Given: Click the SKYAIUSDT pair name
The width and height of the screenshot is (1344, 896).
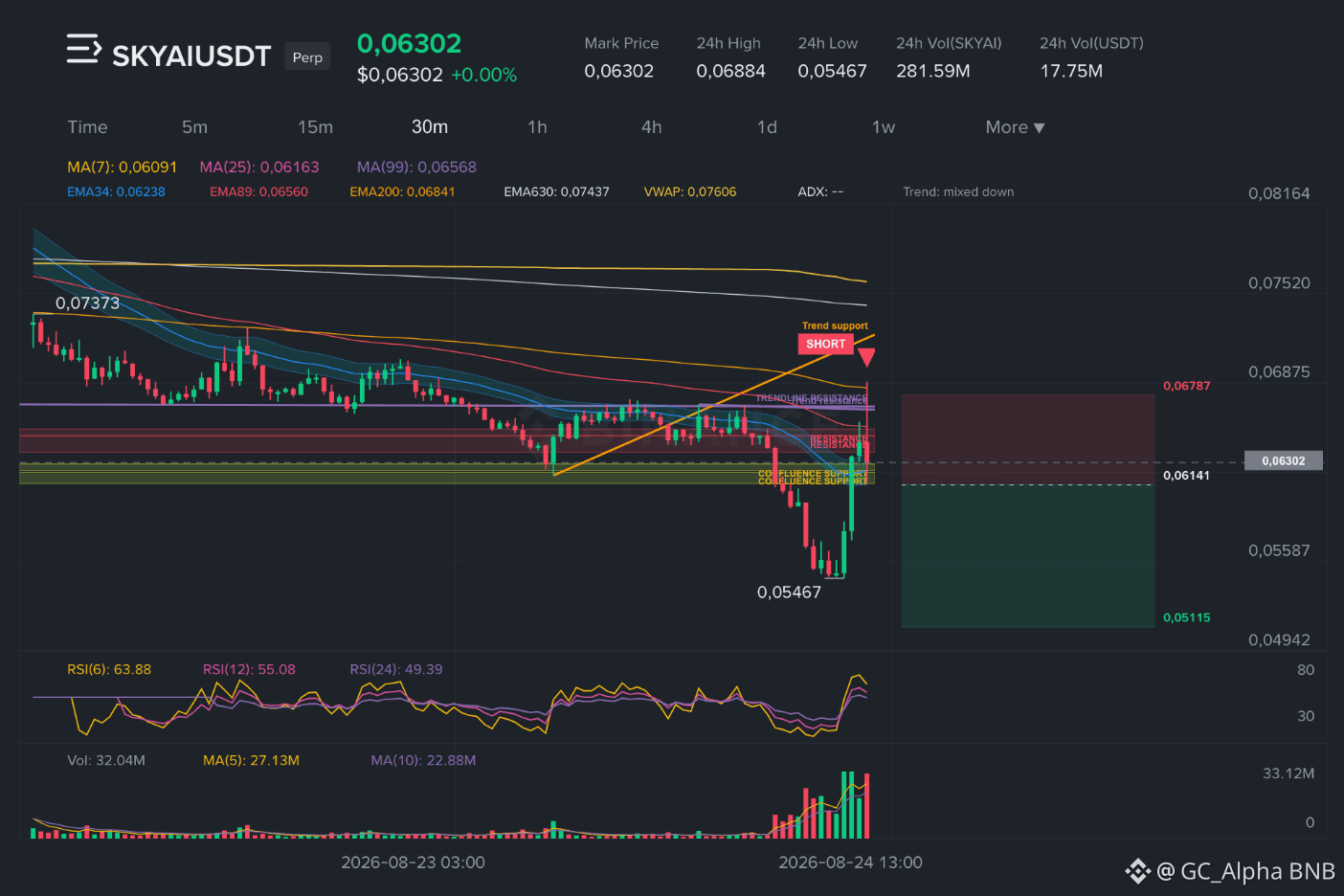Looking at the screenshot, I should click(191, 56).
